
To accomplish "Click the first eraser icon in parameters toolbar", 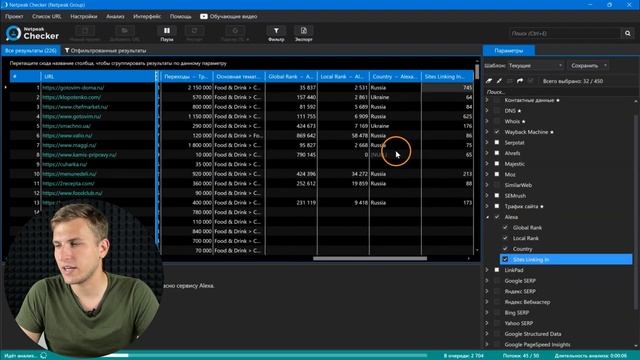I will click(489, 81).
